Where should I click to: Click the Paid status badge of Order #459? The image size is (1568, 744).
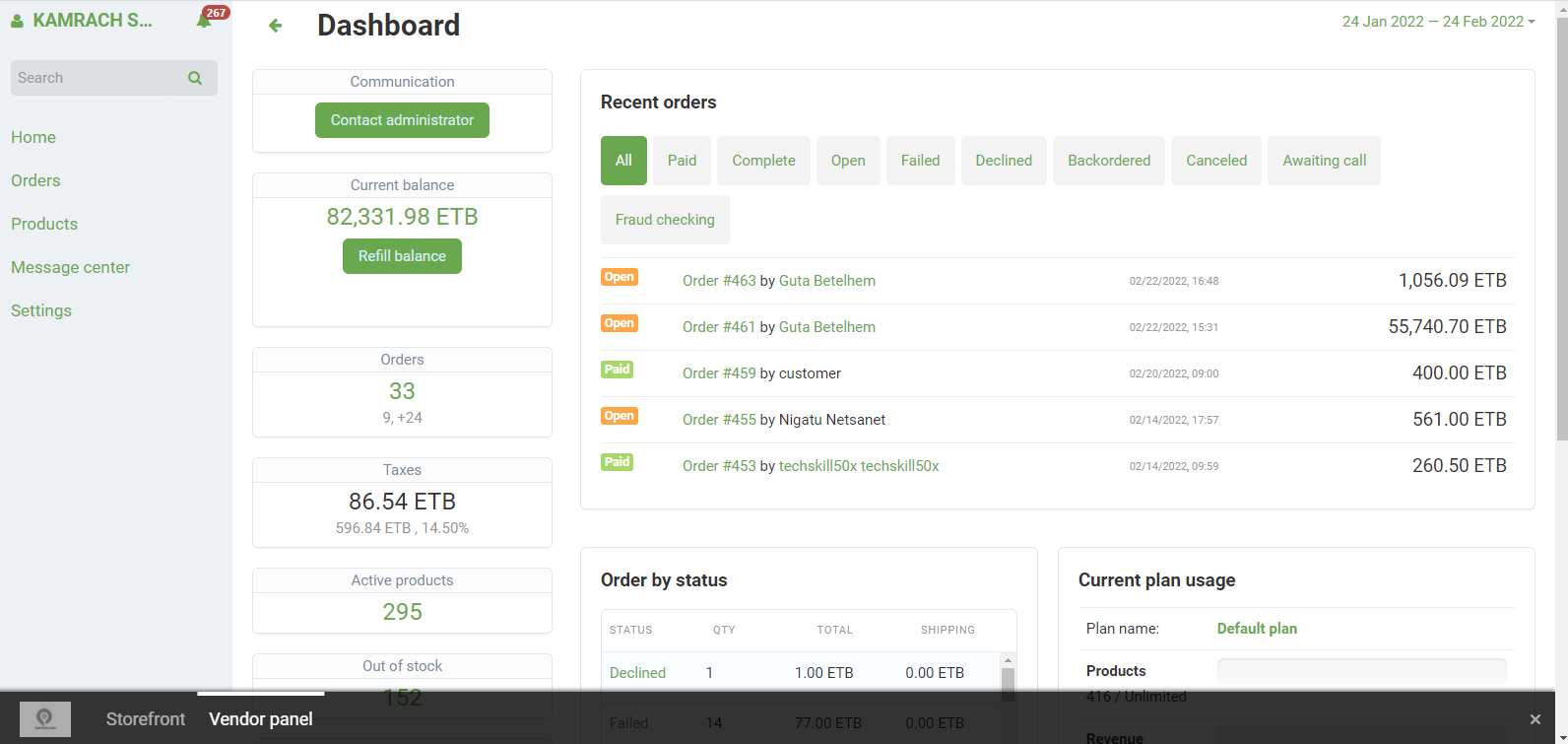(x=617, y=370)
